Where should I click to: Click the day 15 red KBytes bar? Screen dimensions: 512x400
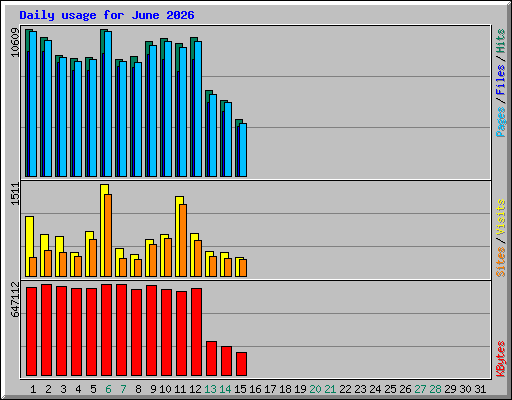click(241, 364)
